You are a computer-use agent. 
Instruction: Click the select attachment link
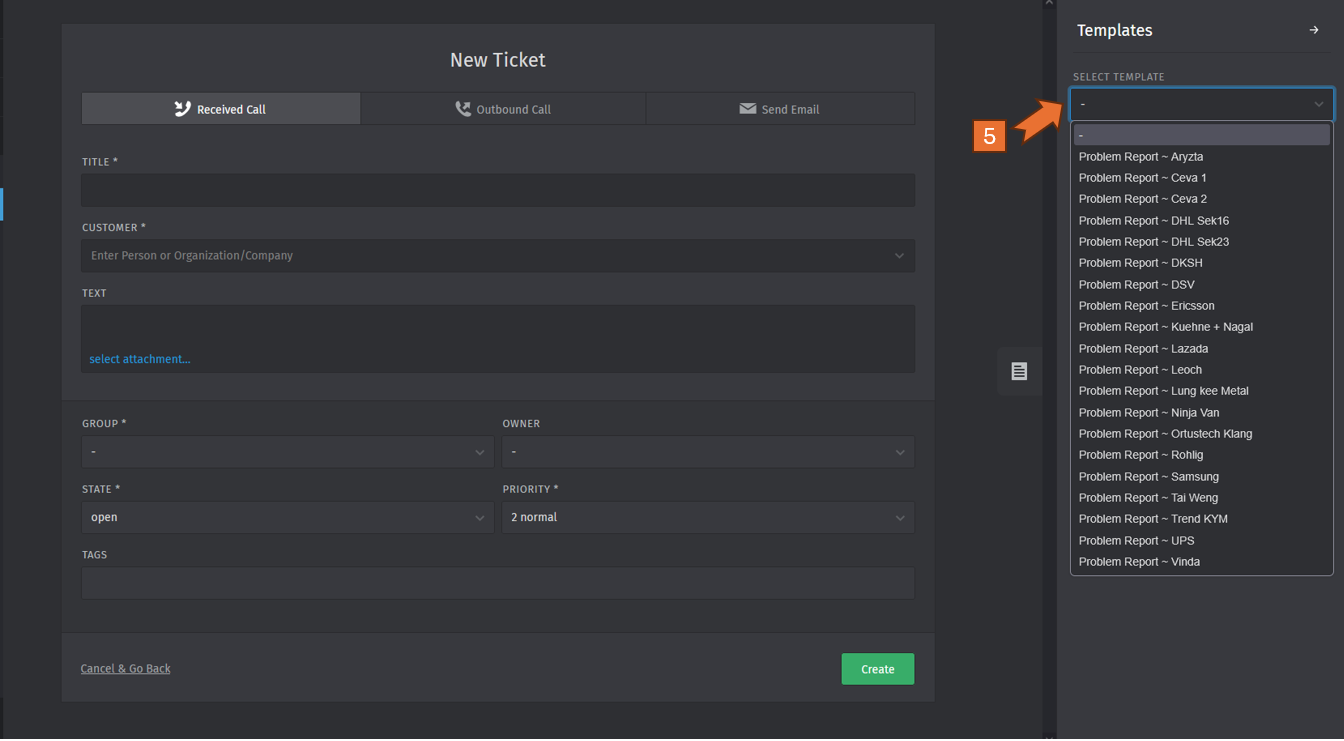(x=140, y=359)
